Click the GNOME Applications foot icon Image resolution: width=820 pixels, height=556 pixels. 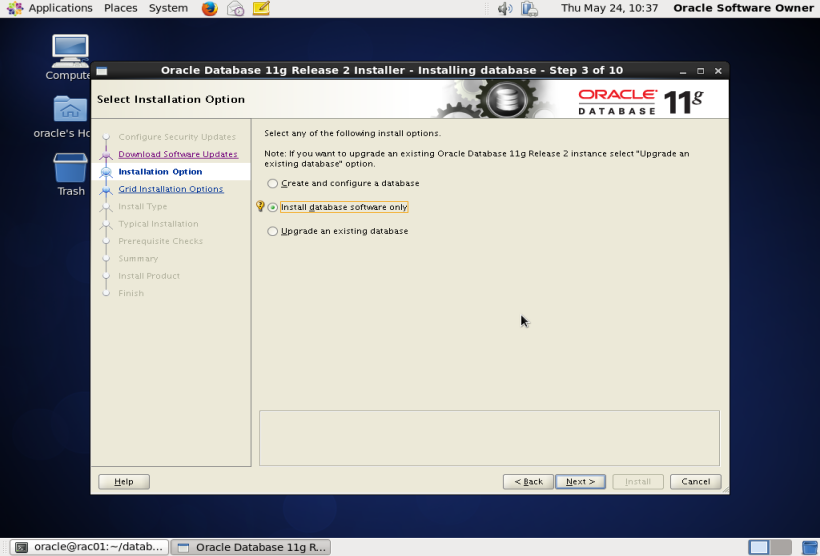(15, 8)
